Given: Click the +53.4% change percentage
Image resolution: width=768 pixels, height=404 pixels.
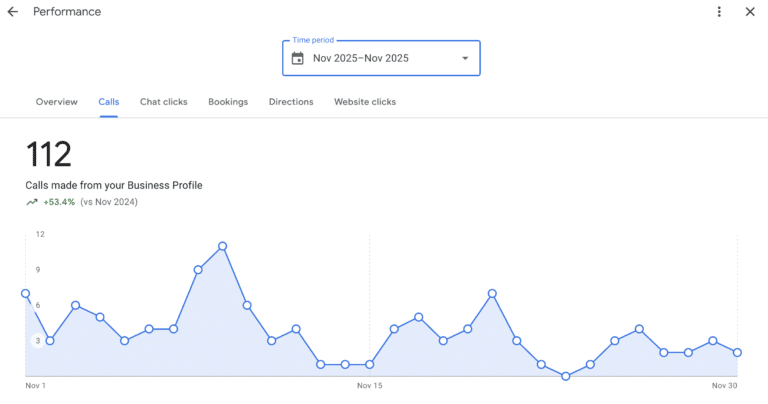Looking at the screenshot, I should pos(59,202).
